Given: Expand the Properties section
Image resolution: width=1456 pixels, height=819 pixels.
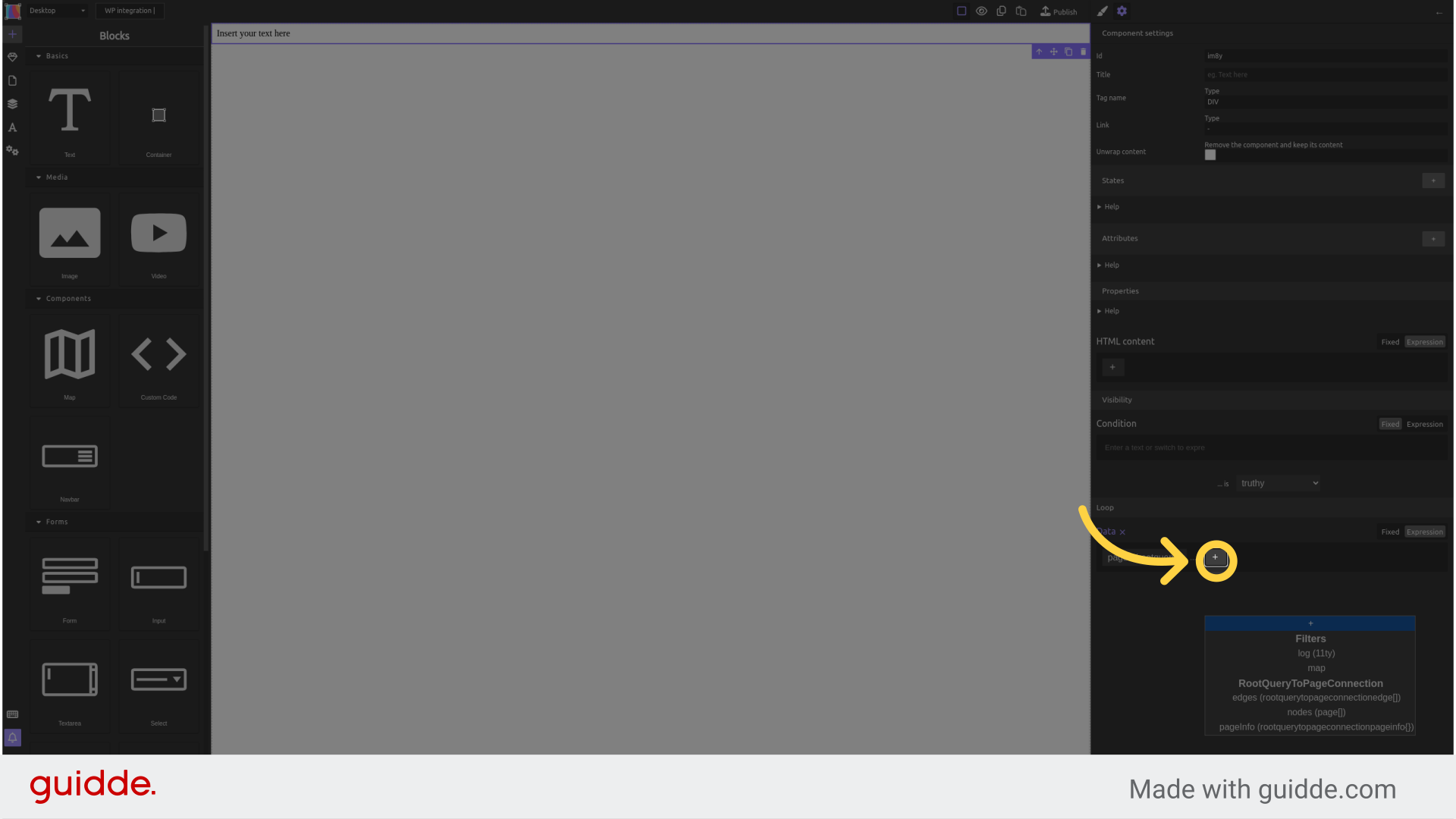Looking at the screenshot, I should 1120,290.
